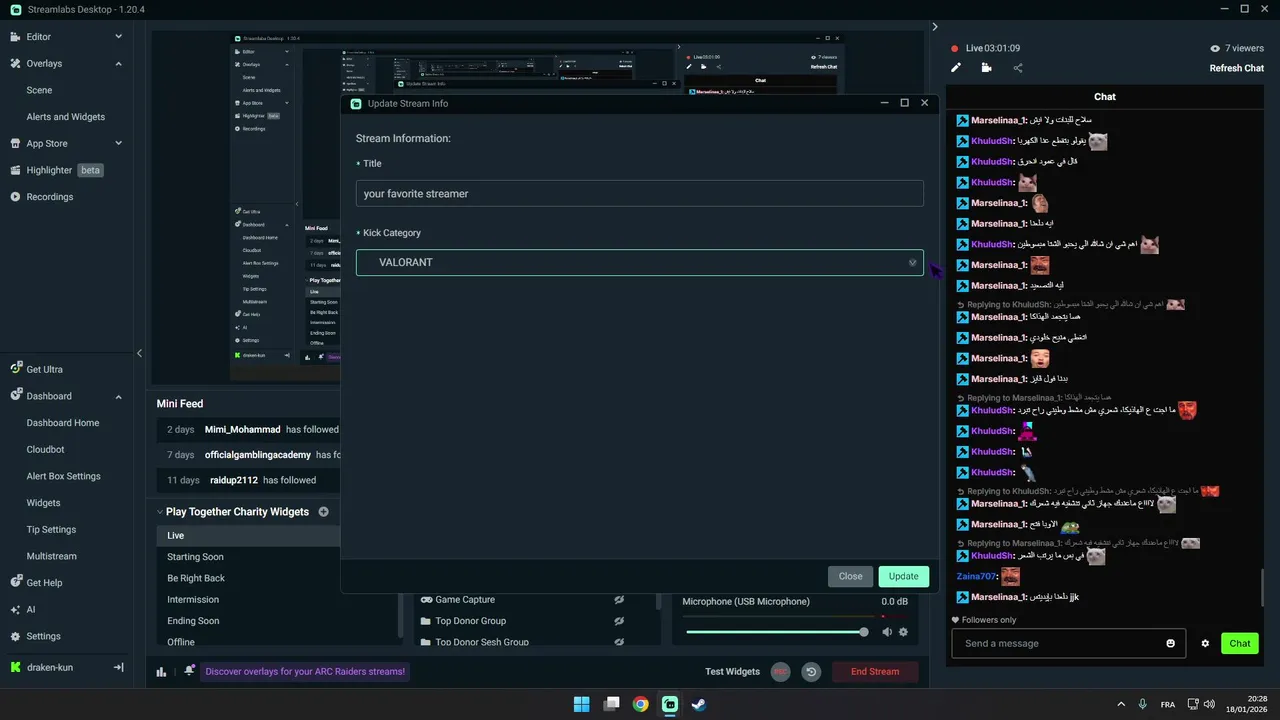This screenshot has height=720, width=1280.
Task: Mute the USB Microphone speaker icon
Action: (x=887, y=632)
